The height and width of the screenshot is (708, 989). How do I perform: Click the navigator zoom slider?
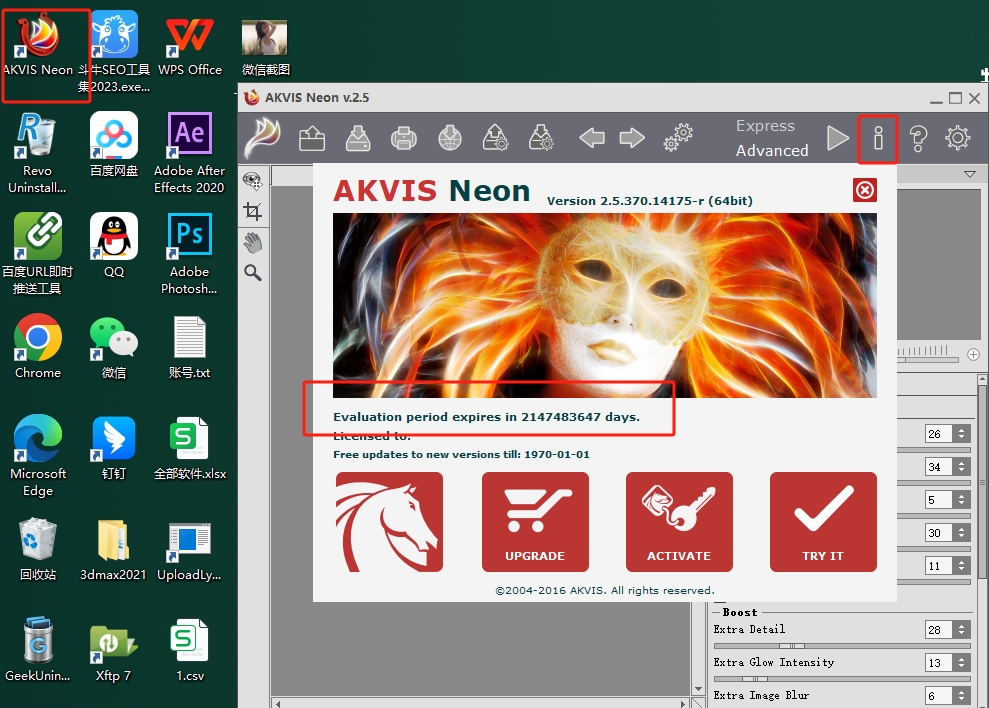point(928,360)
